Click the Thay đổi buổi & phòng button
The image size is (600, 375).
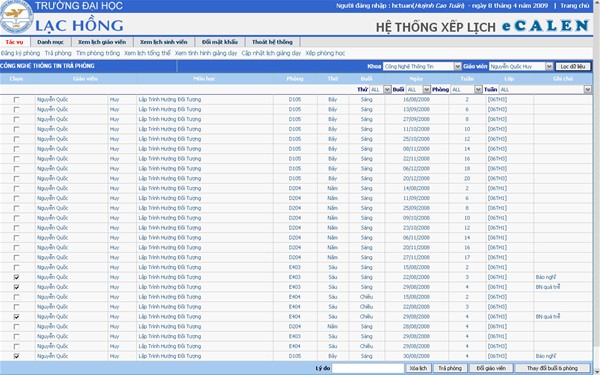pyautogui.click(x=552, y=368)
